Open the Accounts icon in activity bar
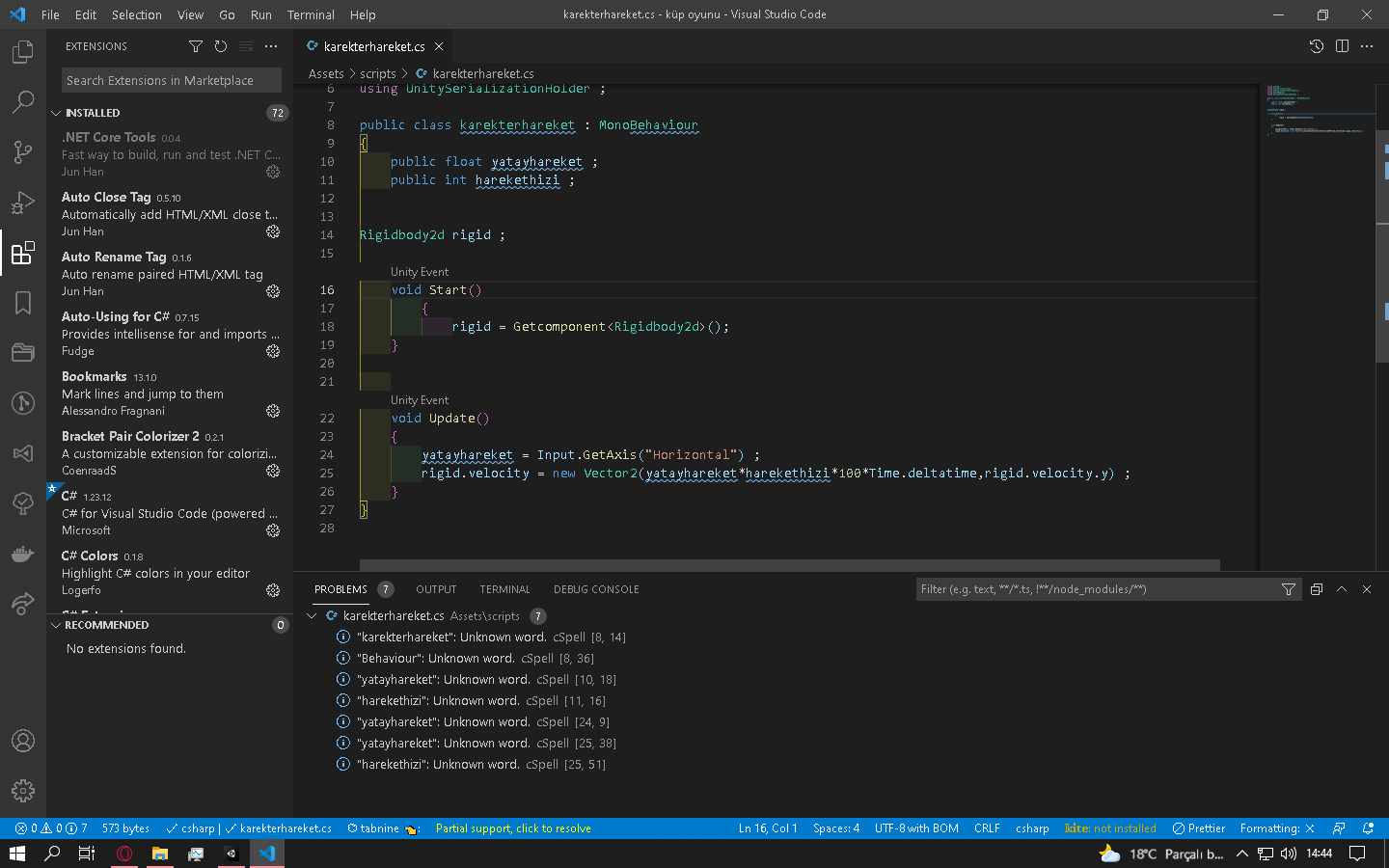The image size is (1389, 868). click(x=23, y=741)
